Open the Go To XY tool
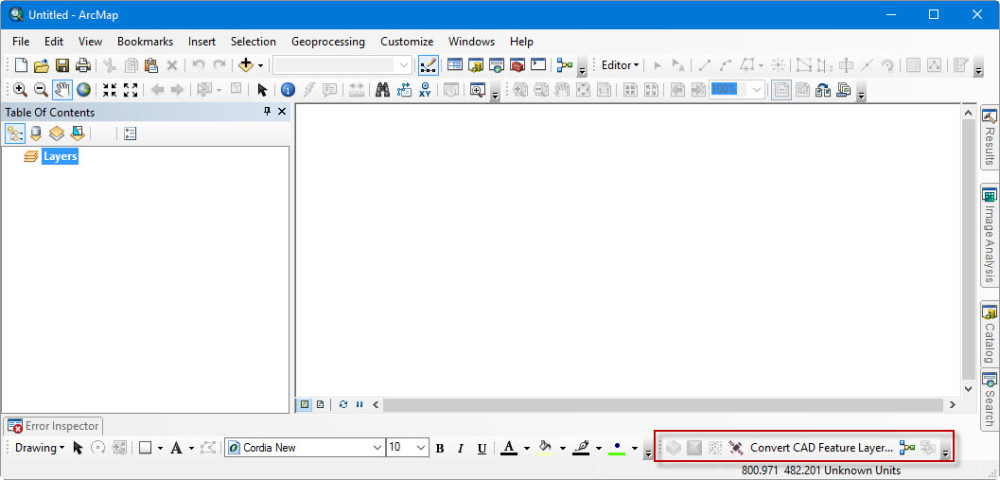 (x=425, y=90)
